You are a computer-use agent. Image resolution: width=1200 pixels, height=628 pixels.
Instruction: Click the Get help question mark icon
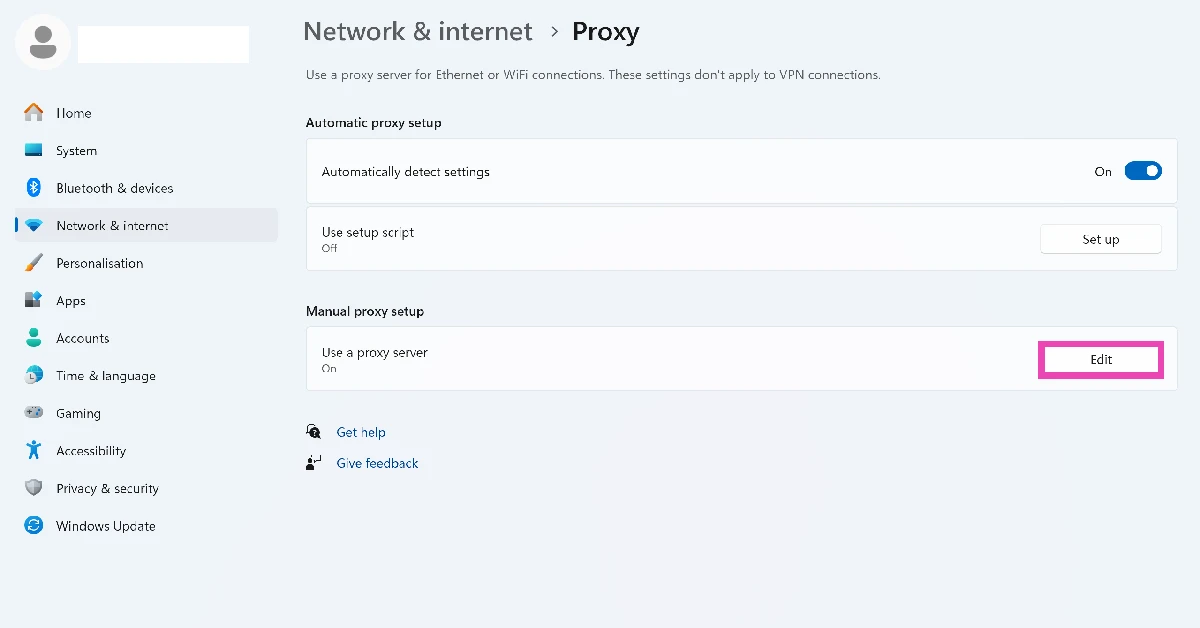click(314, 431)
